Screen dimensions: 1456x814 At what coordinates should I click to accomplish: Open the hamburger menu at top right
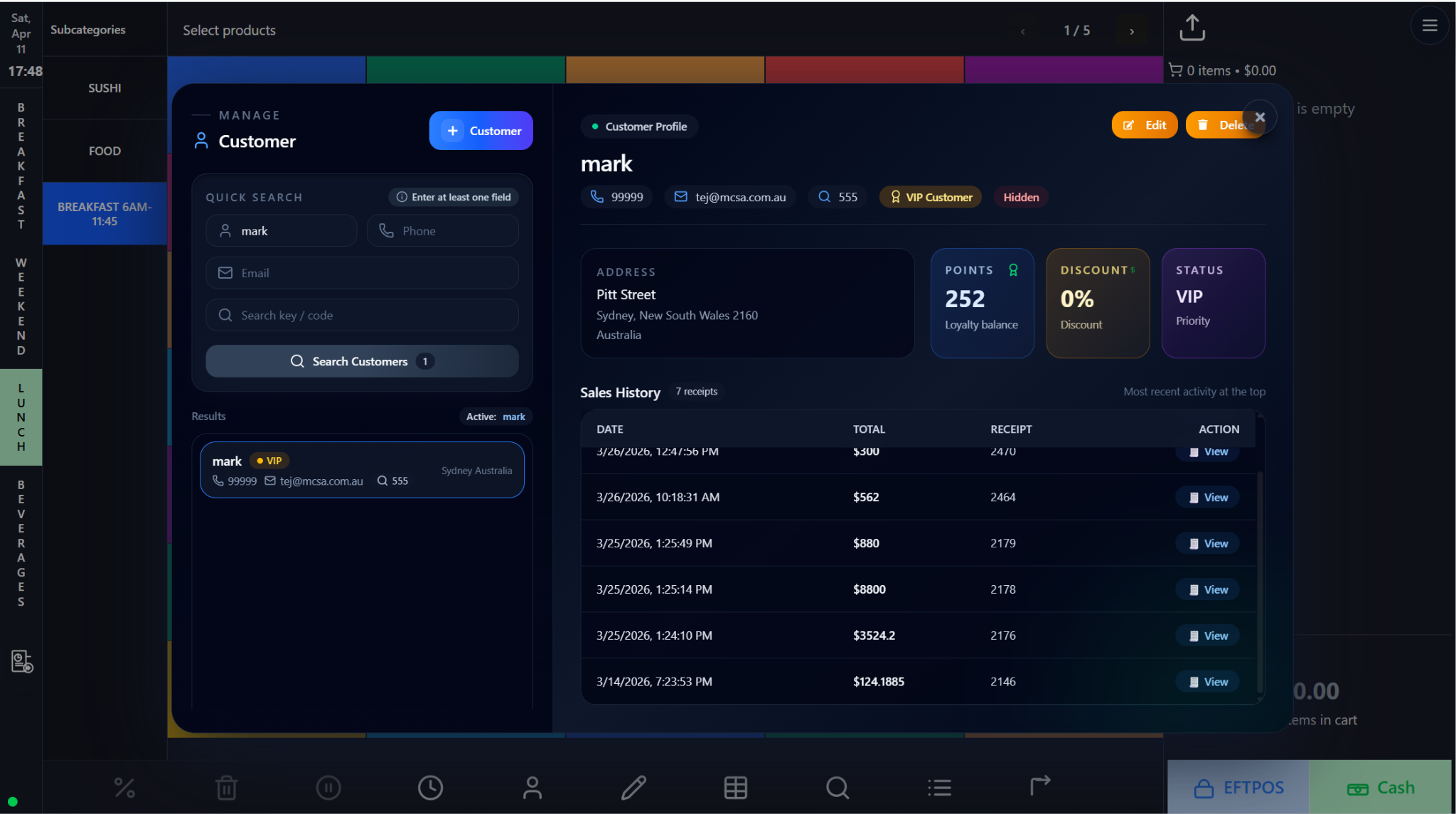click(x=1430, y=26)
